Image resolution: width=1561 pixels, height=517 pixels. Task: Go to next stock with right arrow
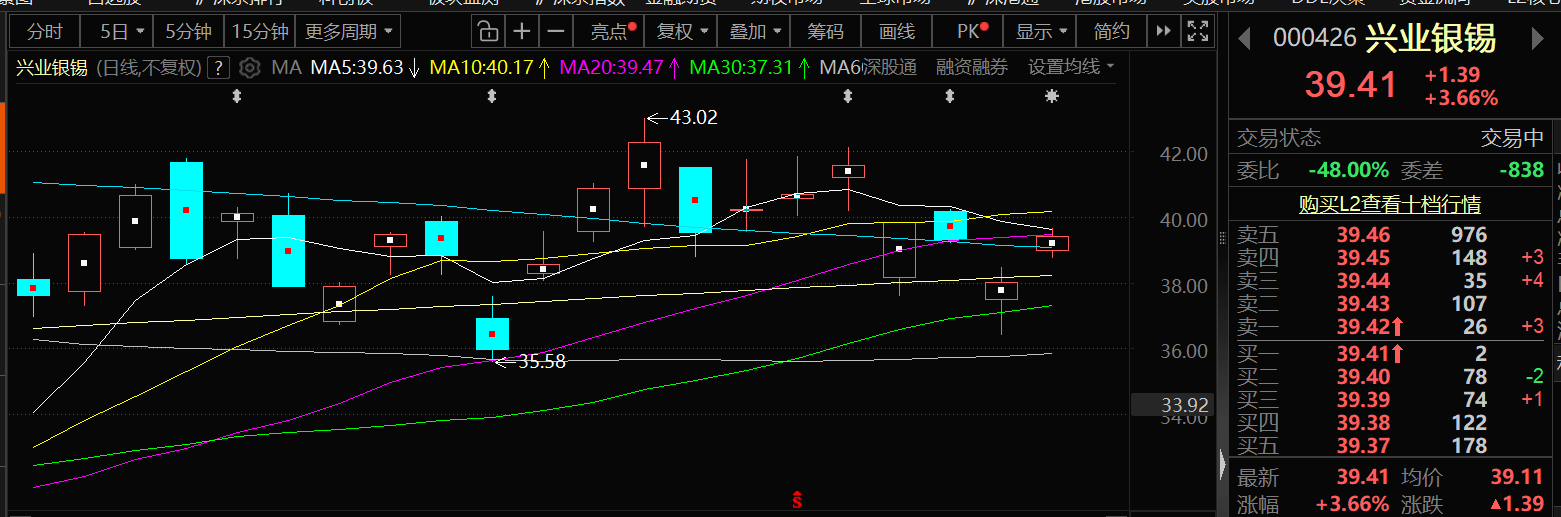1538,40
